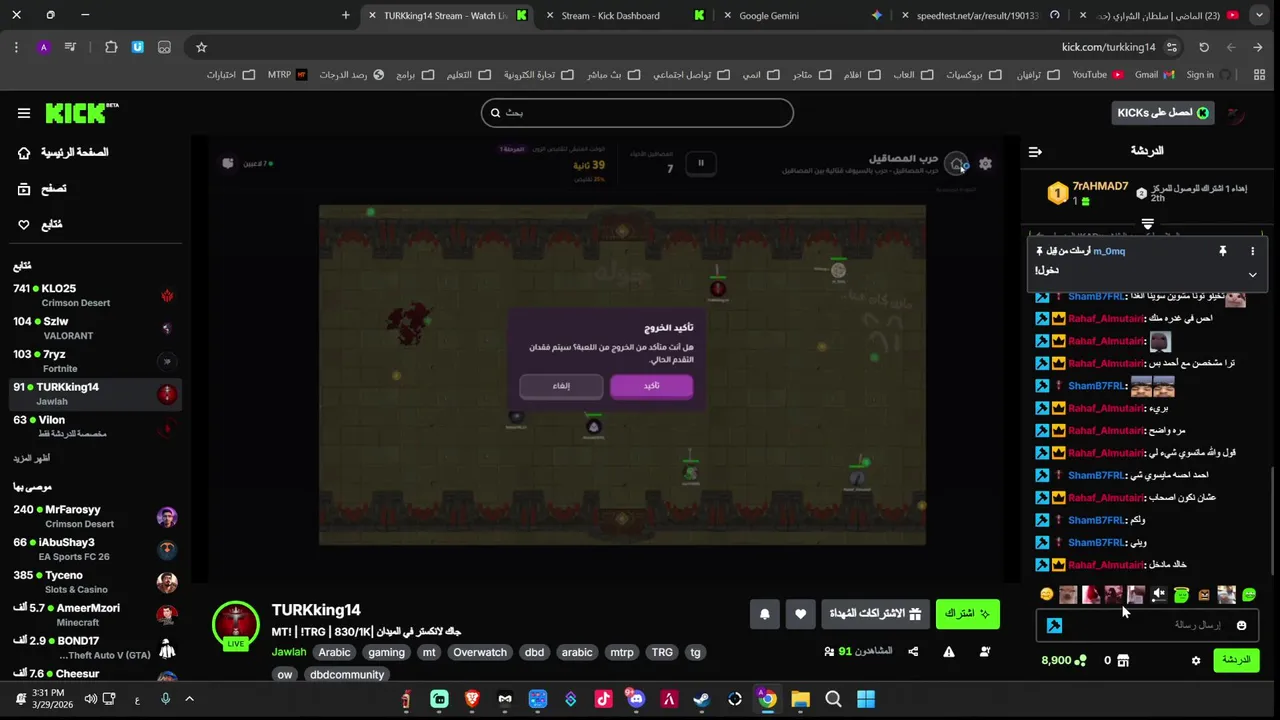Select muted speaker emote in quick emotes
Image resolution: width=1280 pixels, height=720 pixels.
[1159, 595]
